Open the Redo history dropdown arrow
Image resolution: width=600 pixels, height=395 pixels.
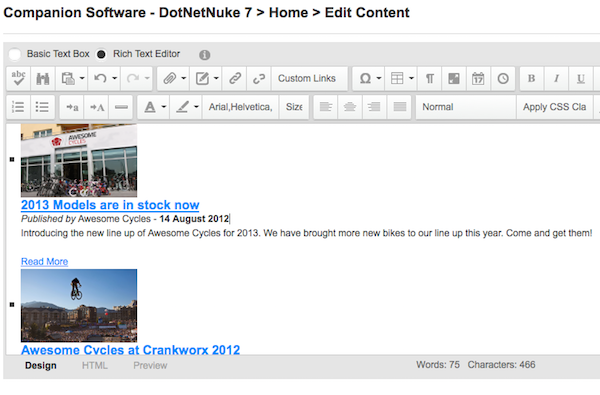147,78
